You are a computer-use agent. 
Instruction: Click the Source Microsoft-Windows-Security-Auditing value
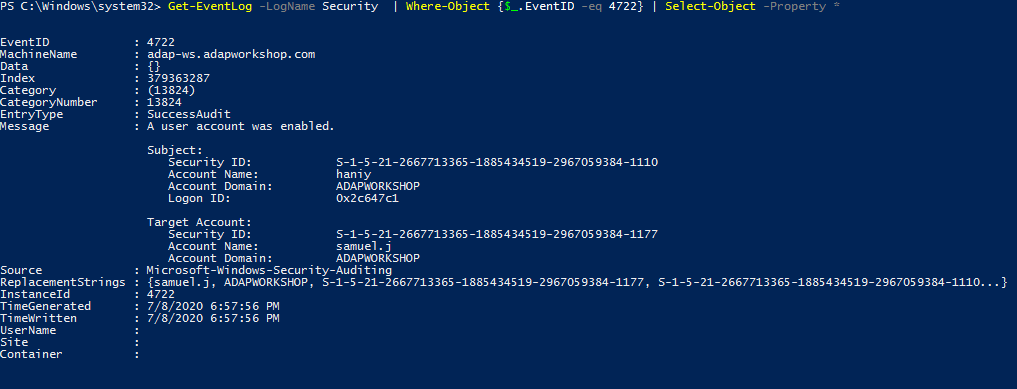point(269,270)
